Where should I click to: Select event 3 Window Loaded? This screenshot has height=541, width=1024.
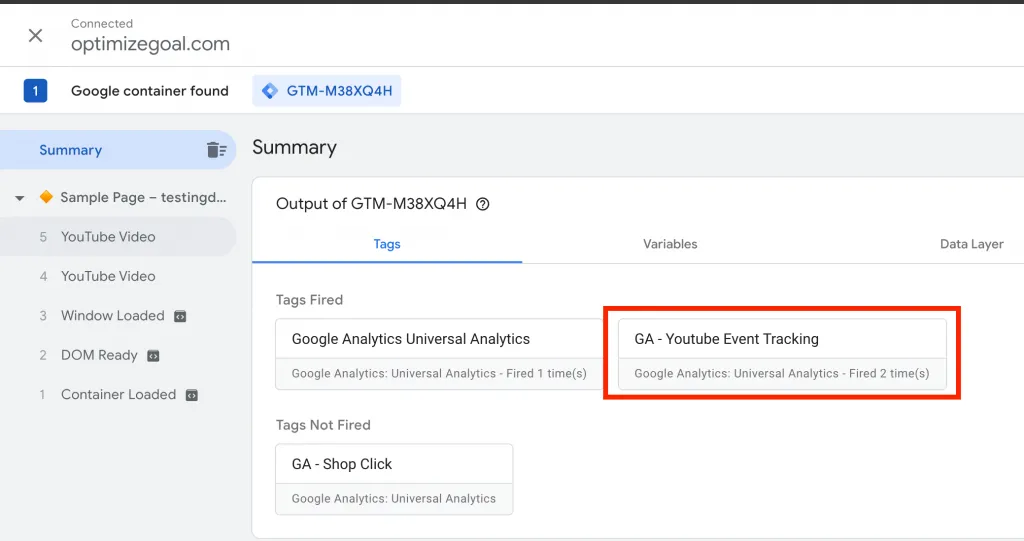(118, 316)
